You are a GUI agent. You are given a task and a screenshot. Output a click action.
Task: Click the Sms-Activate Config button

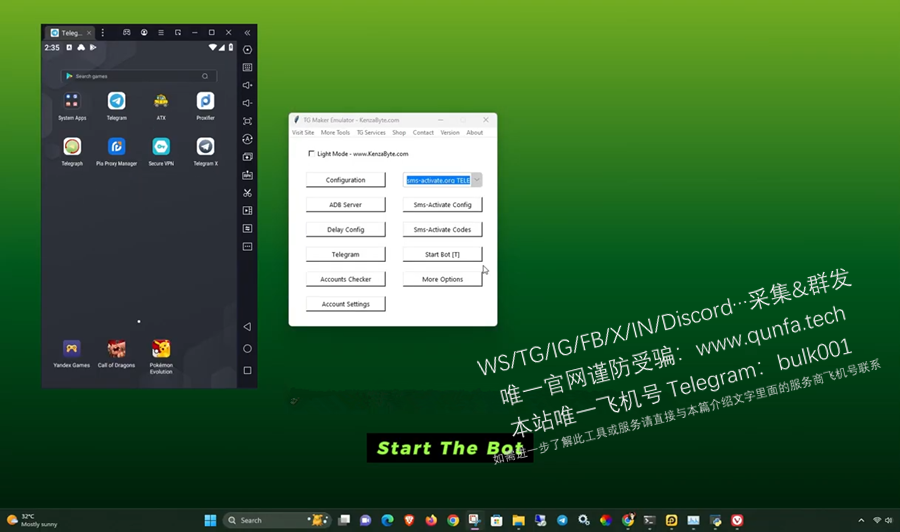[443, 205]
